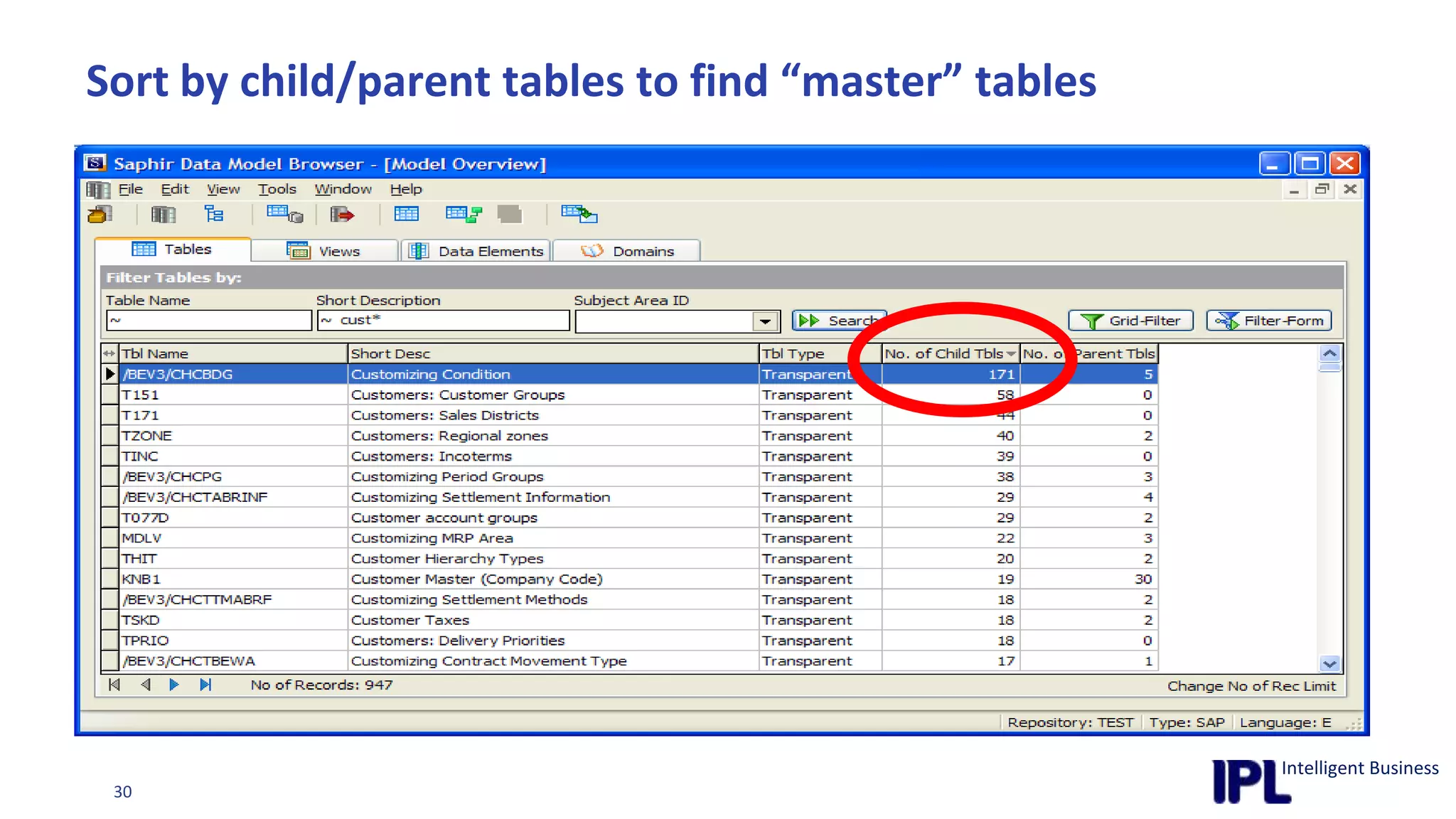
Task: Click the table with green relation icon
Action: (464, 214)
